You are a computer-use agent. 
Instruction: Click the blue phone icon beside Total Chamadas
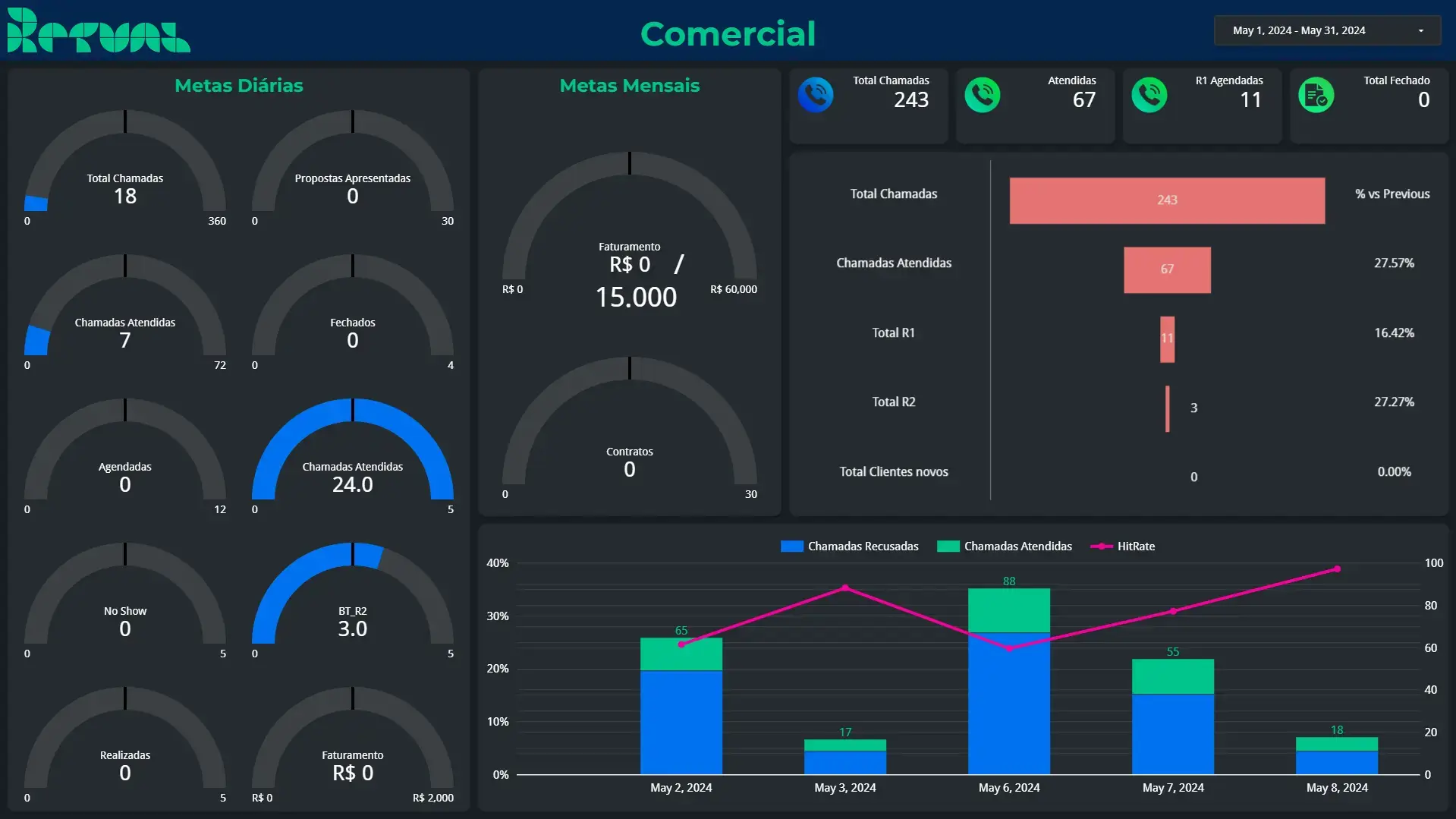[x=816, y=96]
